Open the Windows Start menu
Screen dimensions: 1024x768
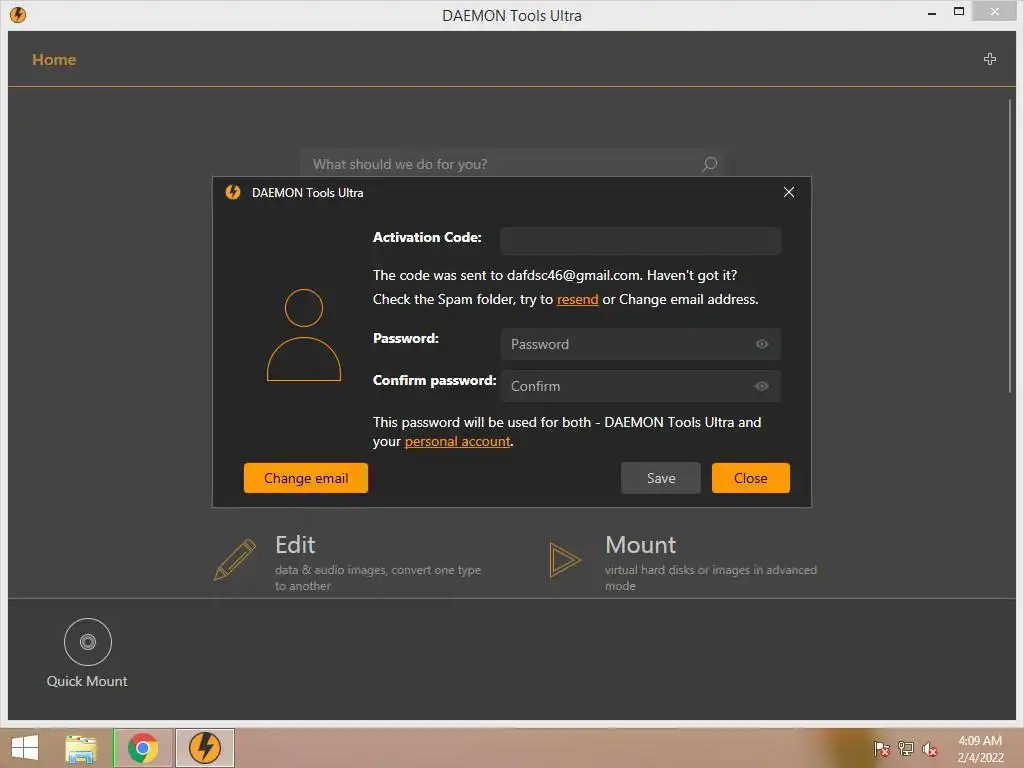[25, 748]
